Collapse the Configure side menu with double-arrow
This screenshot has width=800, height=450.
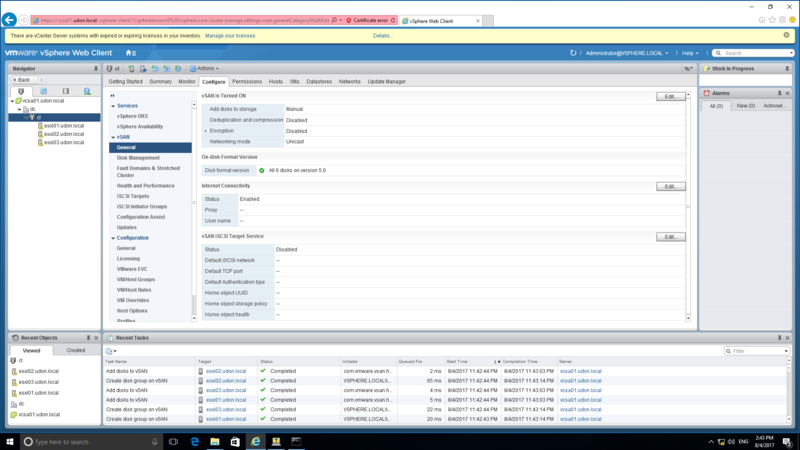coord(112,95)
